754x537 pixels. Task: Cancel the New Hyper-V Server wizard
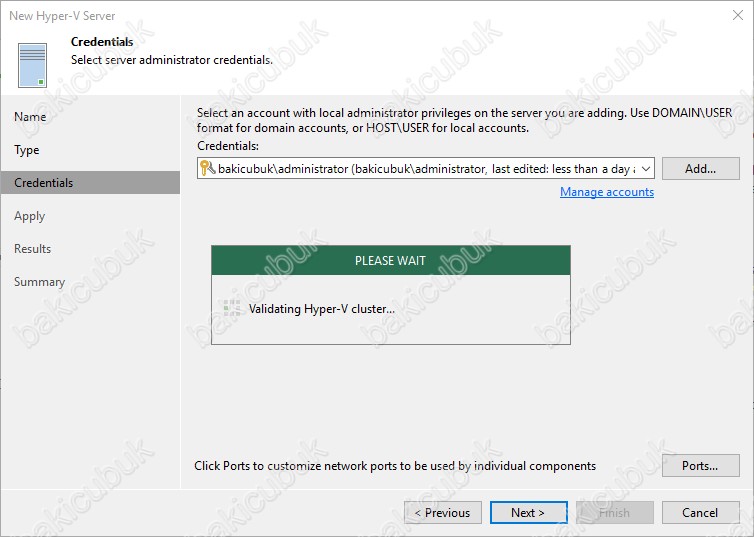pyautogui.click(x=701, y=513)
